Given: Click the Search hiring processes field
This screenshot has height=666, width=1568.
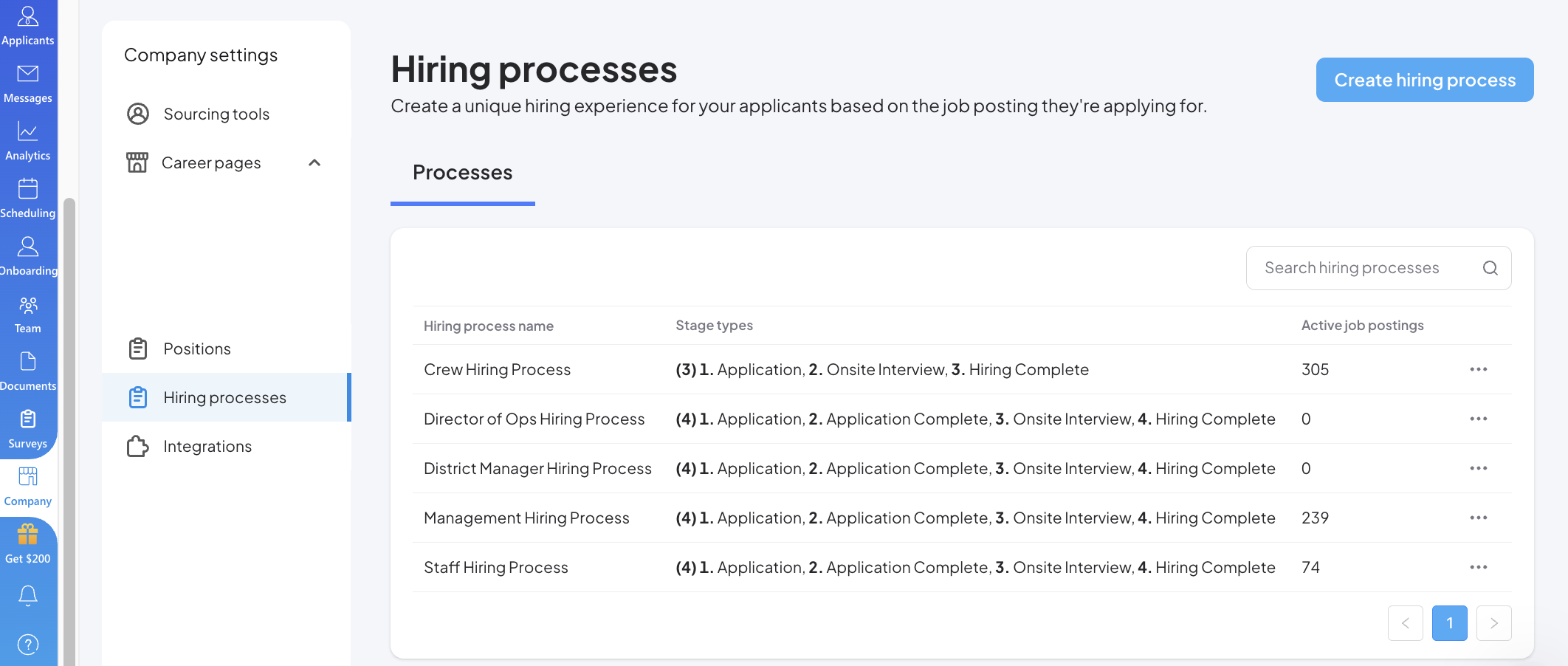Looking at the screenshot, I should coord(1366,268).
